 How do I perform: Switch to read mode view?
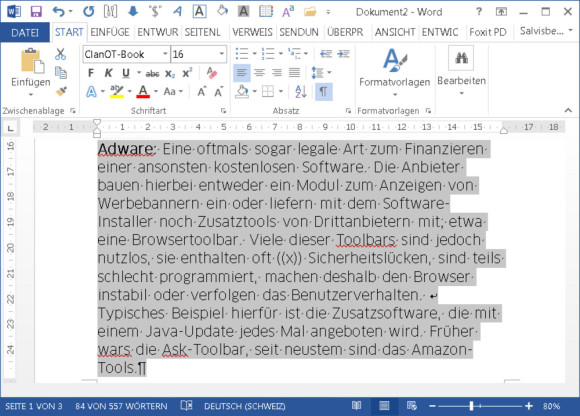[x=357, y=406]
